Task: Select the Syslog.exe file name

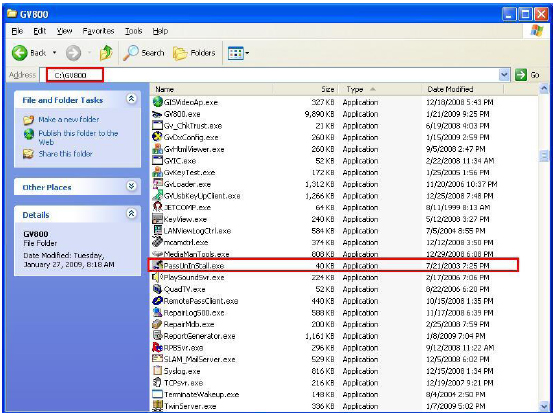Action: (x=182, y=371)
